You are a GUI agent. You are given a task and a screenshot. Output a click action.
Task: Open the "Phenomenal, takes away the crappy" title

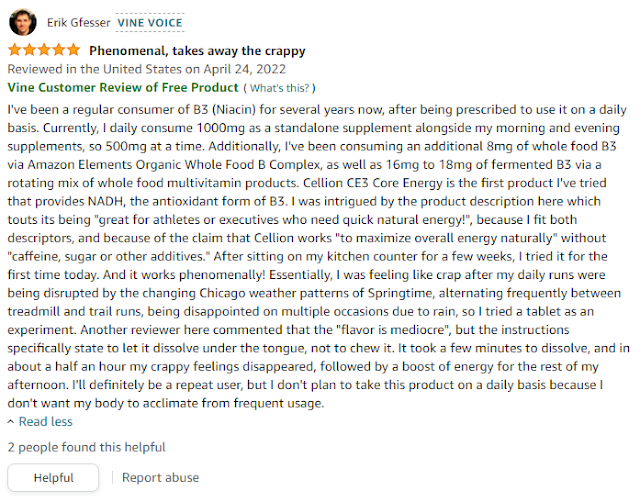pos(198,50)
